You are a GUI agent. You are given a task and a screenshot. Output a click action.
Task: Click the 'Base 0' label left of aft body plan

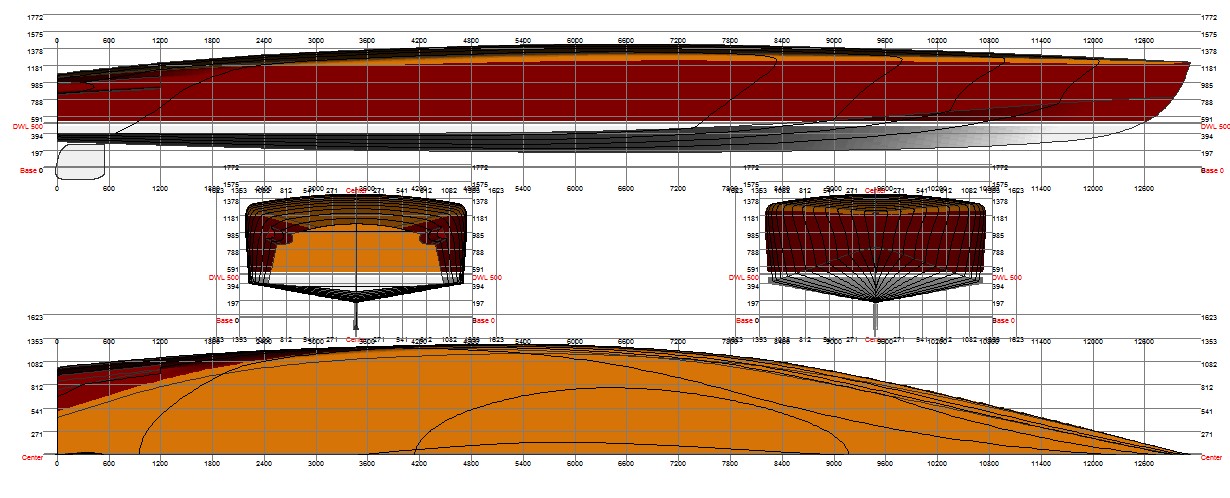point(227,321)
